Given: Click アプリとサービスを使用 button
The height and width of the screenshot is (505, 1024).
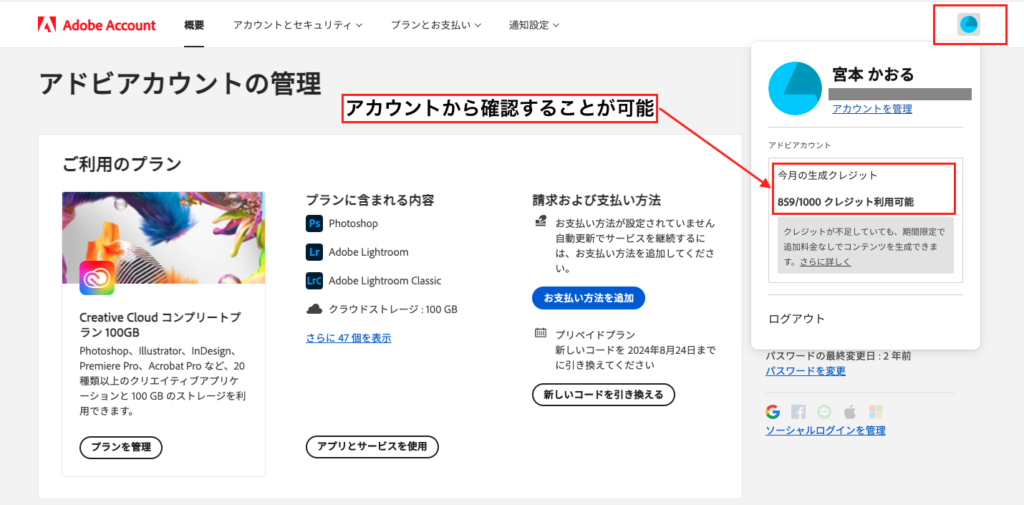Looking at the screenshot, I should [x=372, y=448].
